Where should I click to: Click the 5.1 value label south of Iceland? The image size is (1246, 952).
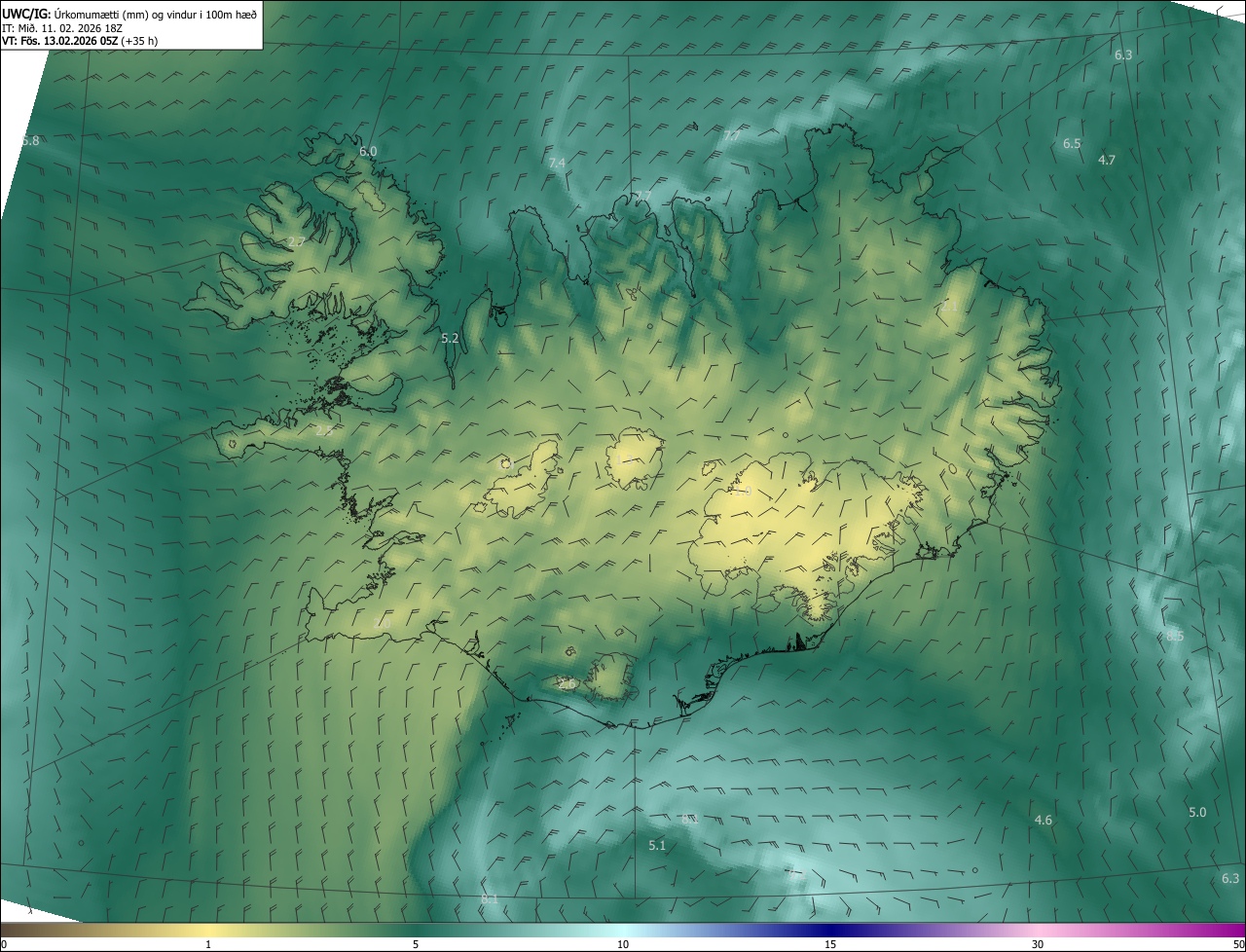coord(657,846)
